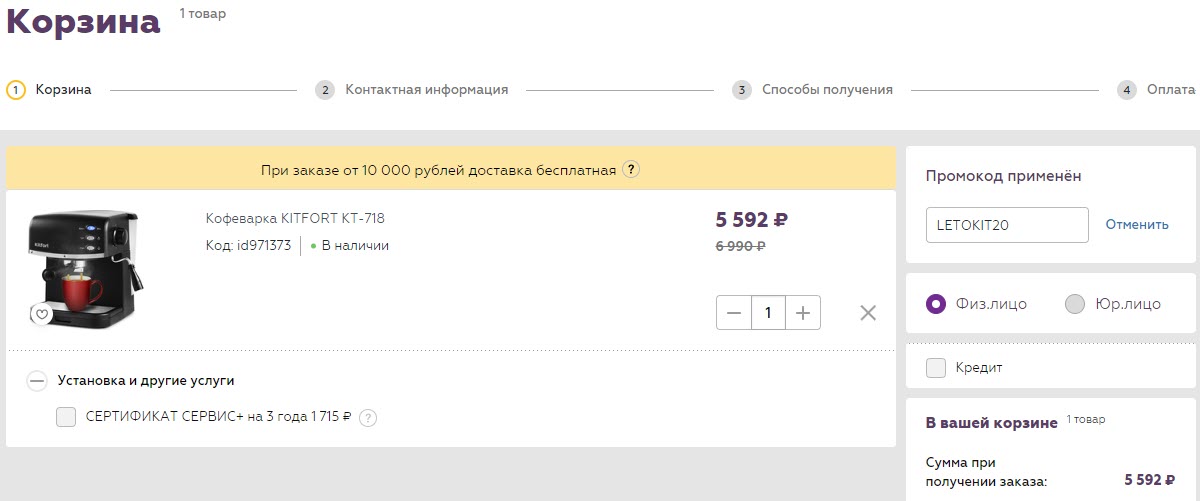Enable the Кредит checkbox
This screenshot has height=501, width=1200.
(936, 368)
